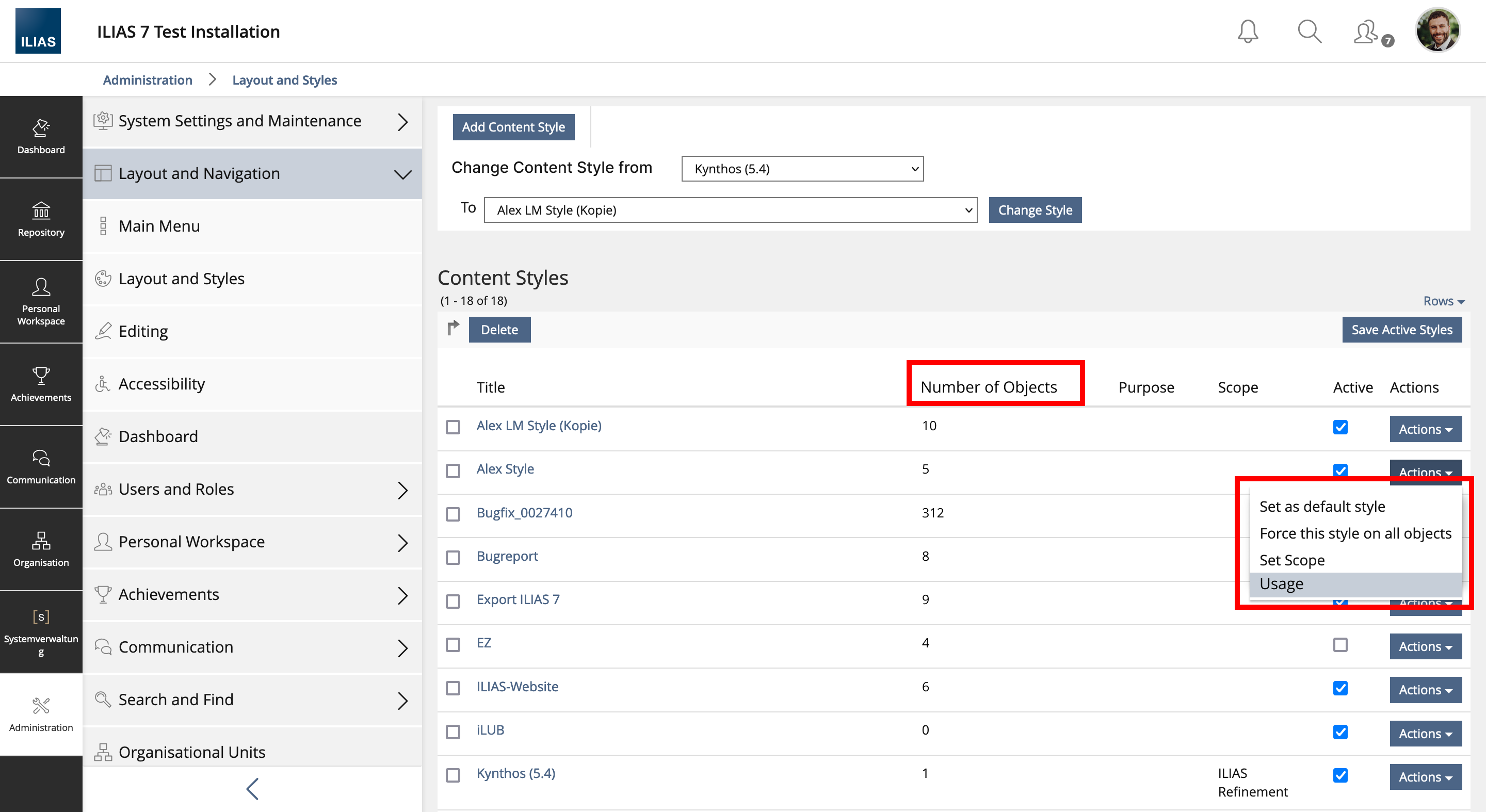This screenshot has width=1486, height=812.
Task: Select Usage from the actions menu
Action: point(1281,584)
